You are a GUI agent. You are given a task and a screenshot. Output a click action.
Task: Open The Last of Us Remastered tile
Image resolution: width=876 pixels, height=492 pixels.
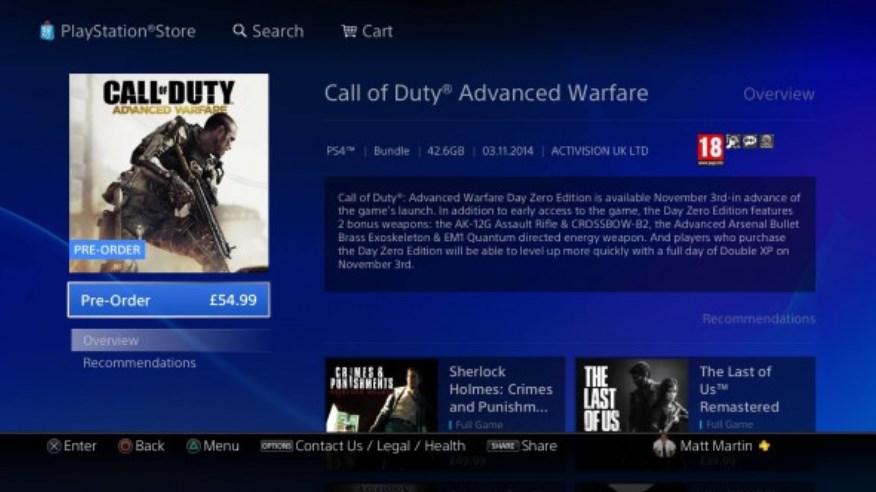(695, 395)
